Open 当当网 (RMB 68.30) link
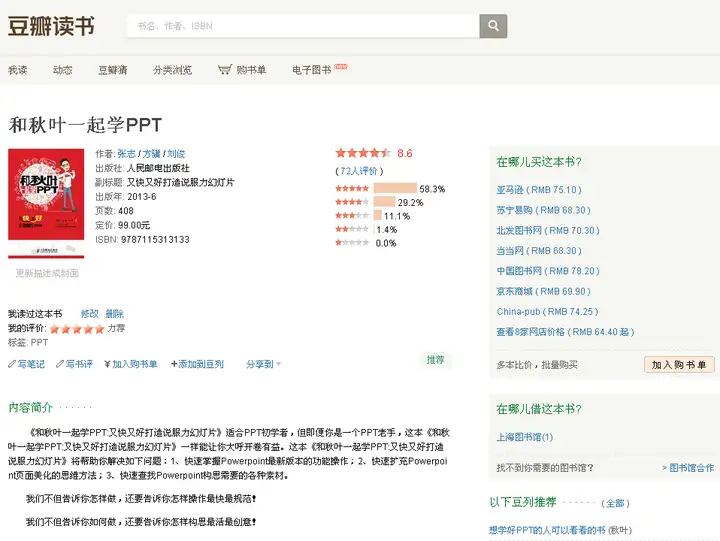Viewport: 720px width, 541px height. 539,250
